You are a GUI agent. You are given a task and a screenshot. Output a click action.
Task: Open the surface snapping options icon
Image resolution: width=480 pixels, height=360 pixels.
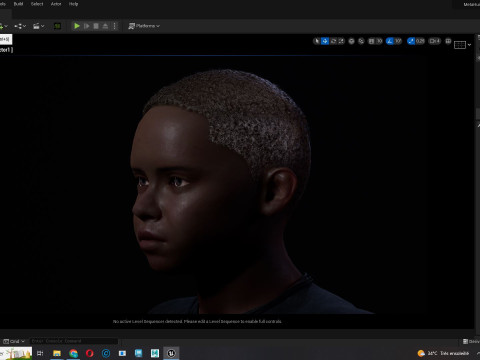pos(361,41)
